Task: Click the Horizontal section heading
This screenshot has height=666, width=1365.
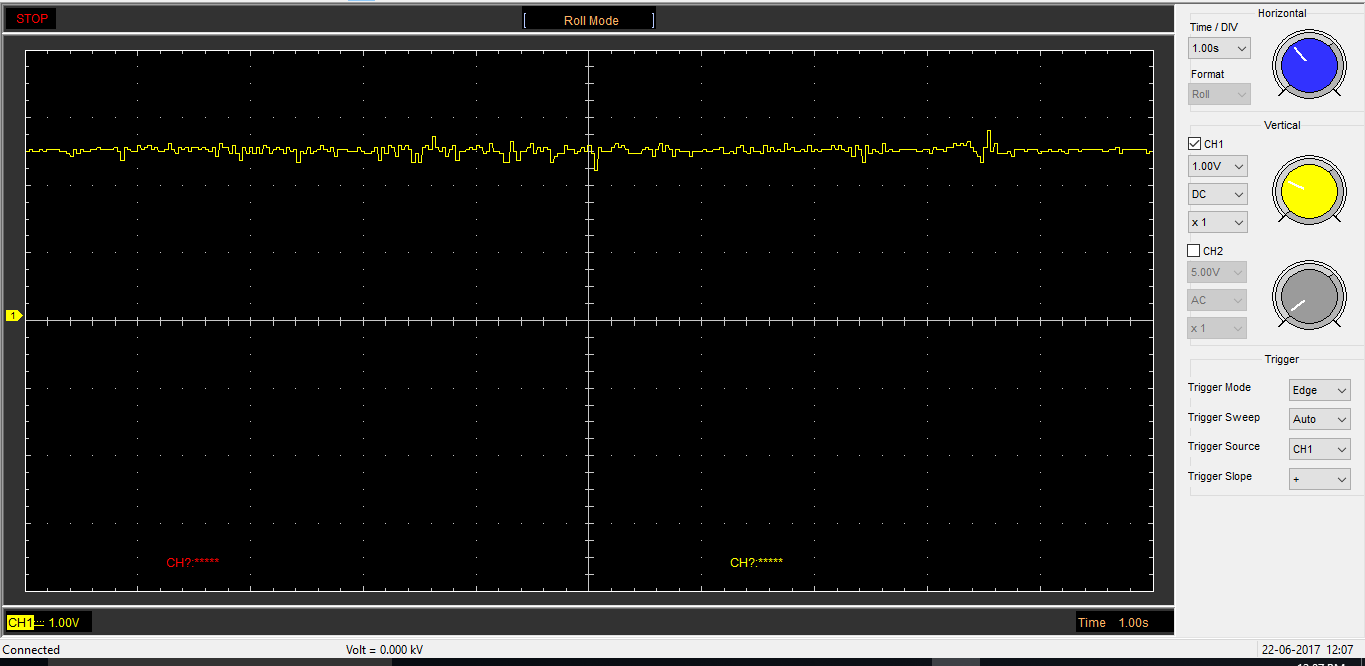Action: [x=1282, y=13]
